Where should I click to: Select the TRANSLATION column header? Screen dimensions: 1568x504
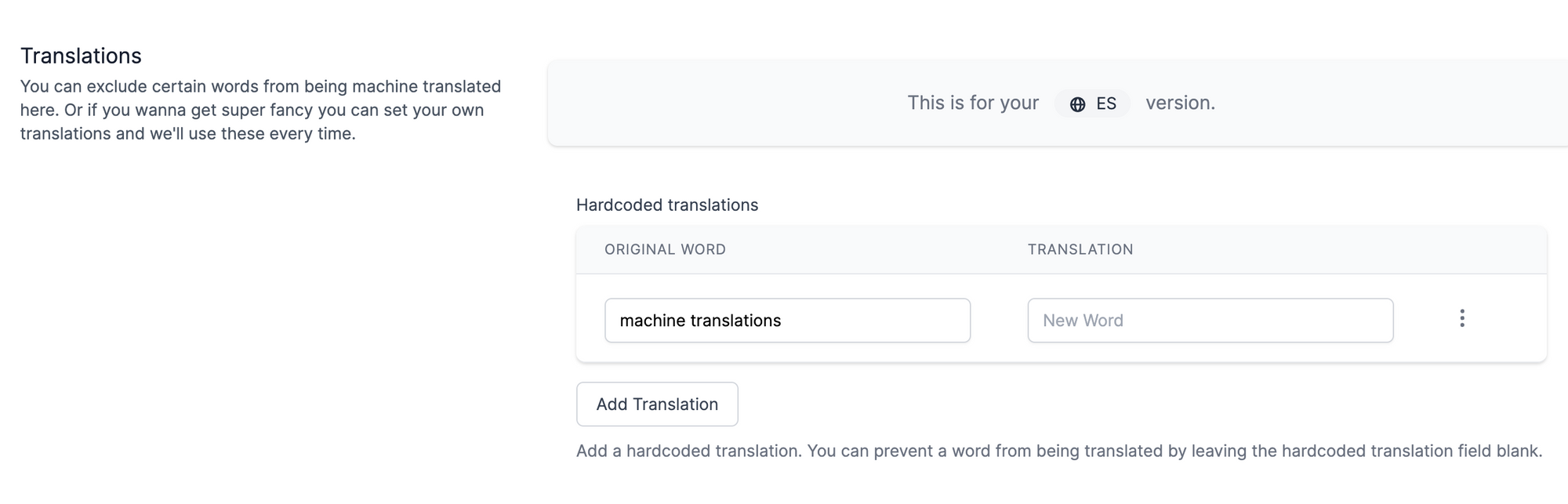(1080, 249)
